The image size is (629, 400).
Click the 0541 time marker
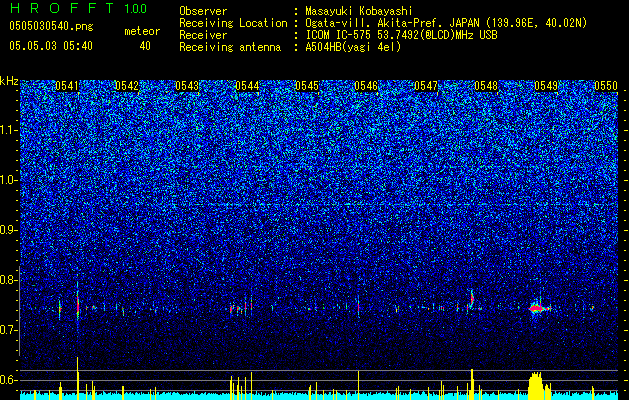coord(67,86)
